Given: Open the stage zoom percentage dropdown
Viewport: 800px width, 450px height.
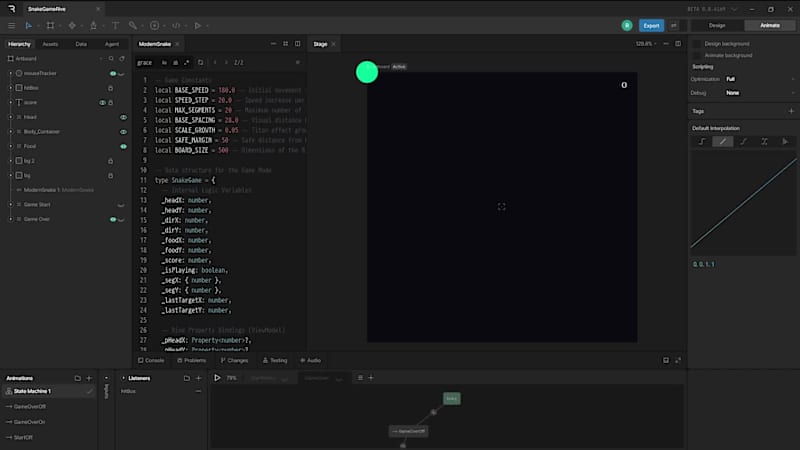Looking at the screenshot, I should point(646,44).
